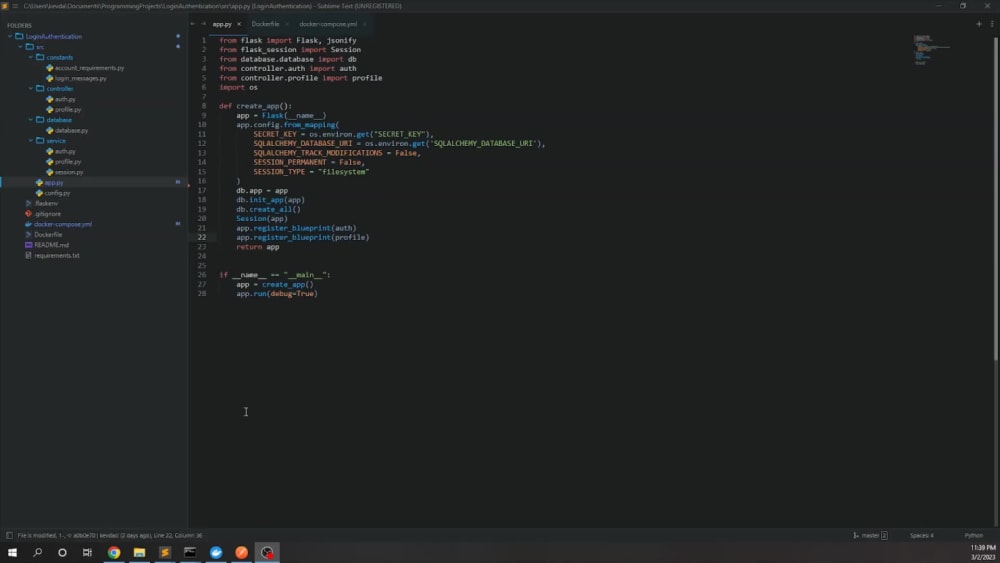Click the Sublime Text logo in title bar
Viewport: 1000px width, 563px height.
(5, 6)
